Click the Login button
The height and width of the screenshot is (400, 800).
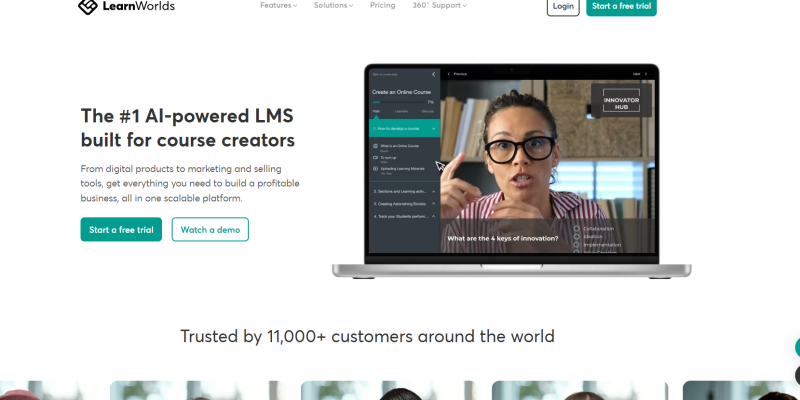(563, 6)
